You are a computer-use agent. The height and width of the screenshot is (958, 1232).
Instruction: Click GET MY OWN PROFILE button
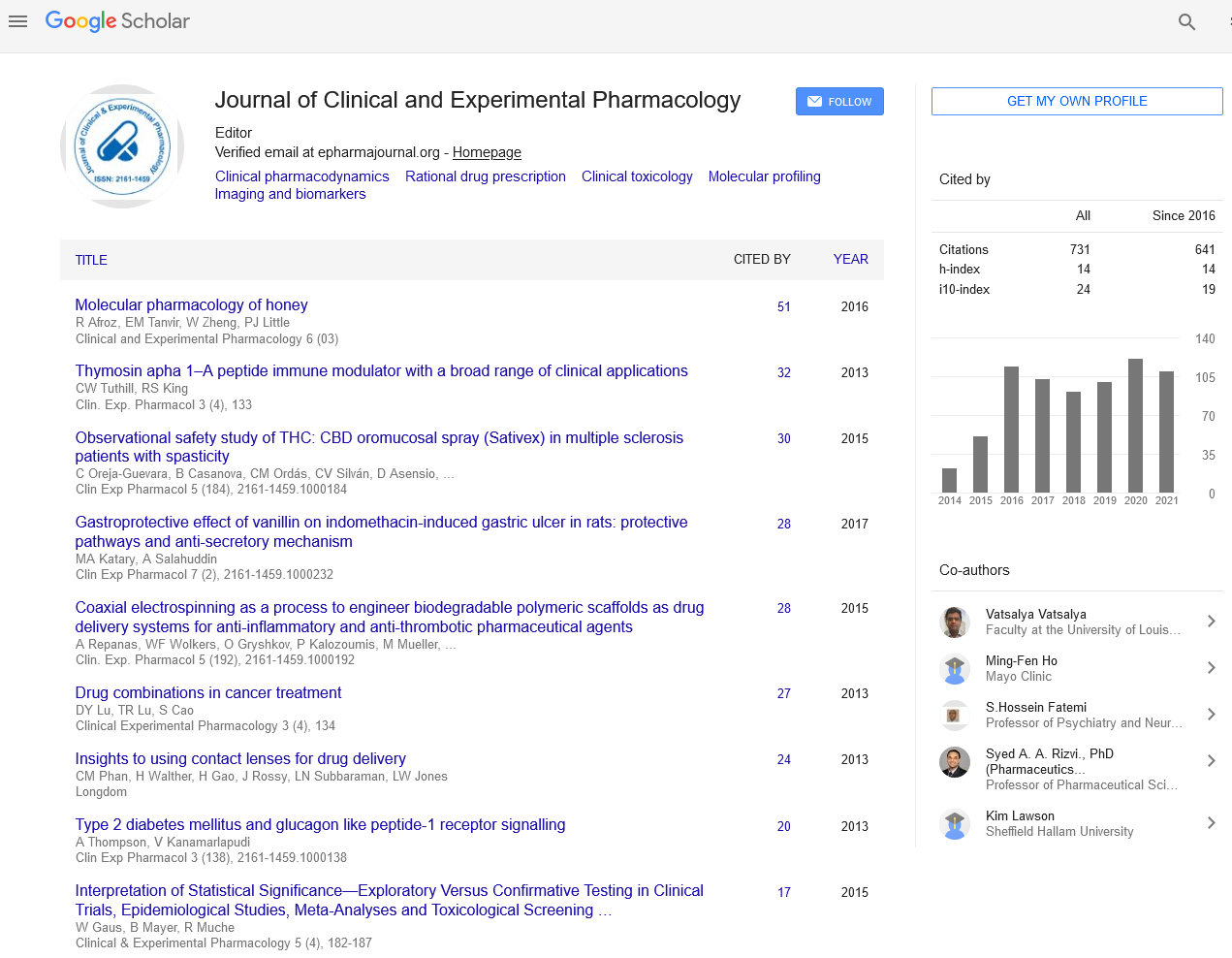[1076, 101]
